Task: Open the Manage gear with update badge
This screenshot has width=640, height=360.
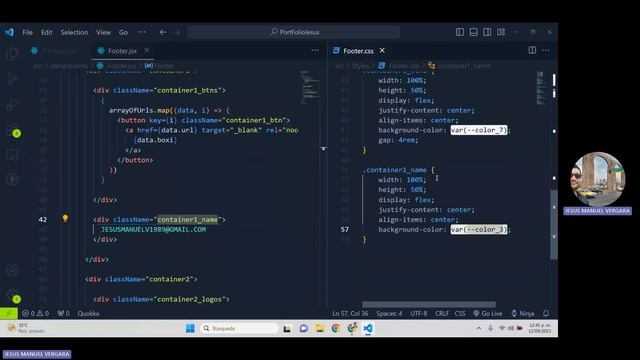Action: (x=13, y=297)
